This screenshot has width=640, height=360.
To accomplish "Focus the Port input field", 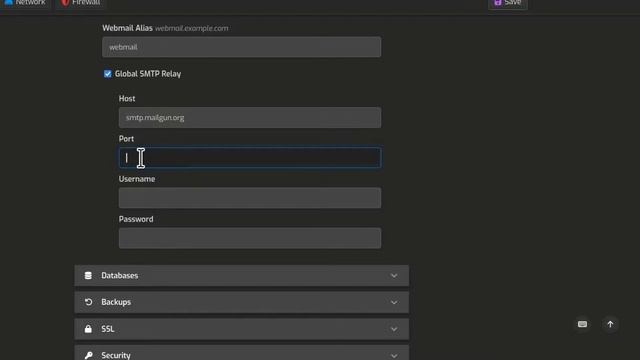I will click(250, 158).
